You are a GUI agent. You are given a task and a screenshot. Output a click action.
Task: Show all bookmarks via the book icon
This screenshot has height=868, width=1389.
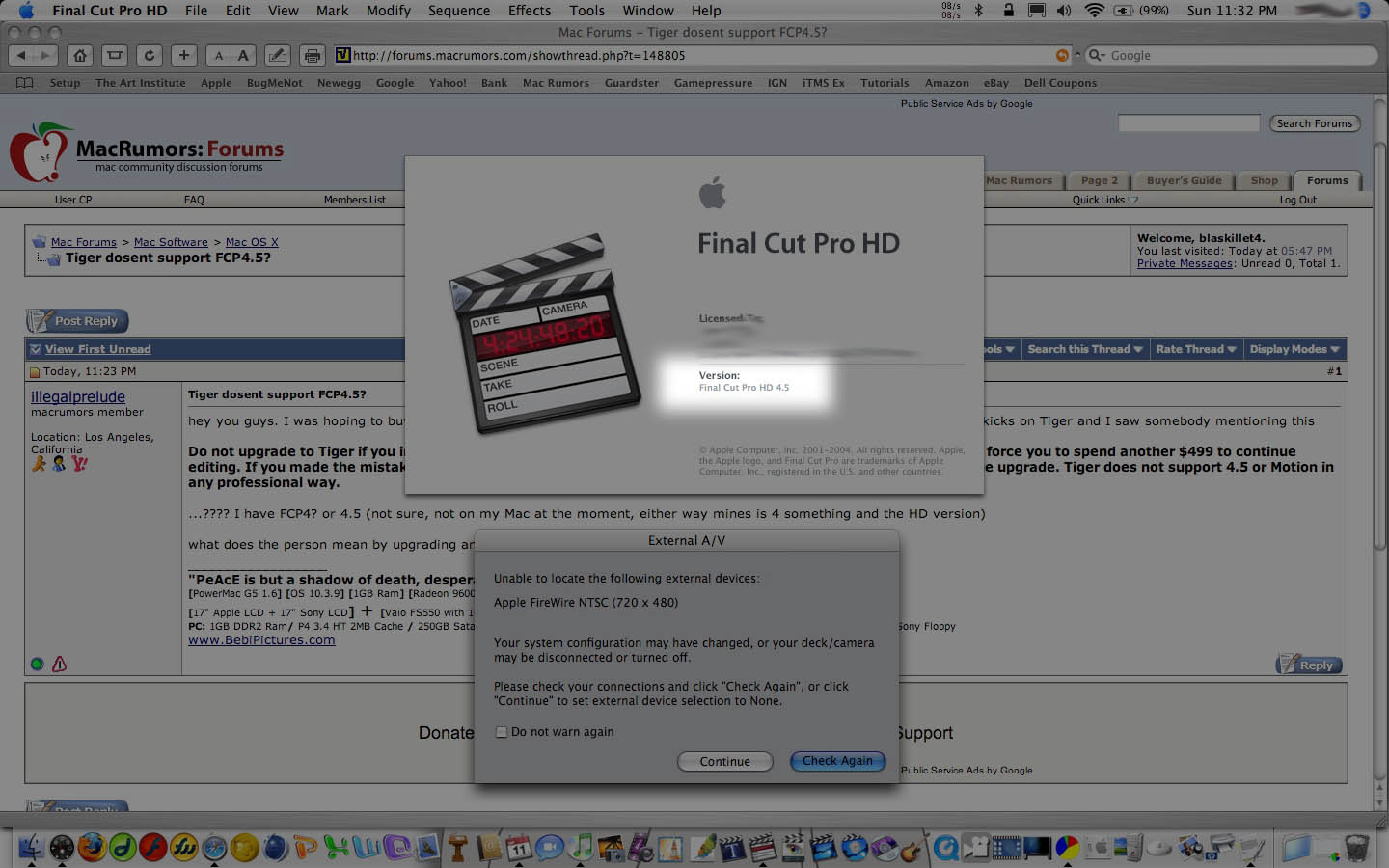(x=25, y=83)
